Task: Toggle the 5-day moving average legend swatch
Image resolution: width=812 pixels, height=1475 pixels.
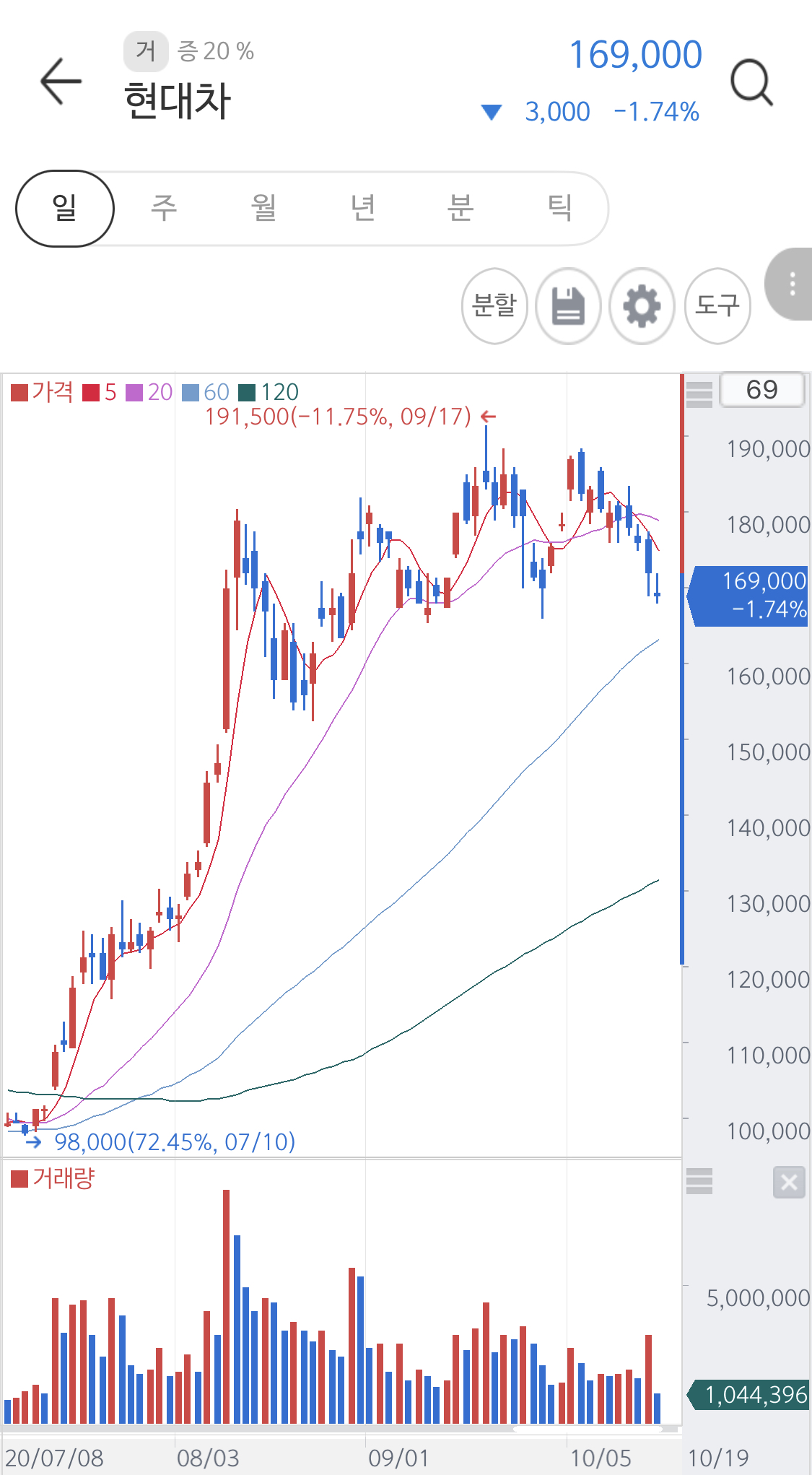Action: pyautogui.click(x=91, y=393)
